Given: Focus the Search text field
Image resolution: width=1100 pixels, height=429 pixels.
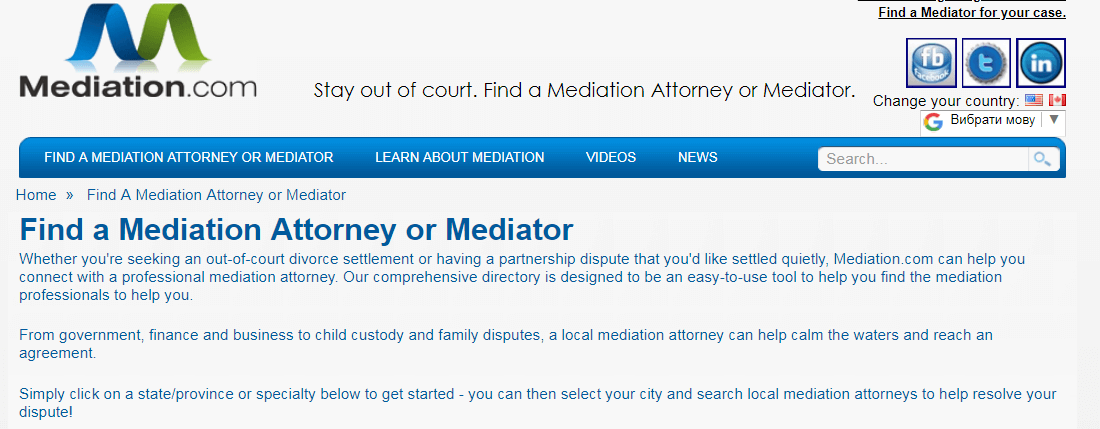Looking at the screenshot, I should pyautogui.click(x=923, y=159).
